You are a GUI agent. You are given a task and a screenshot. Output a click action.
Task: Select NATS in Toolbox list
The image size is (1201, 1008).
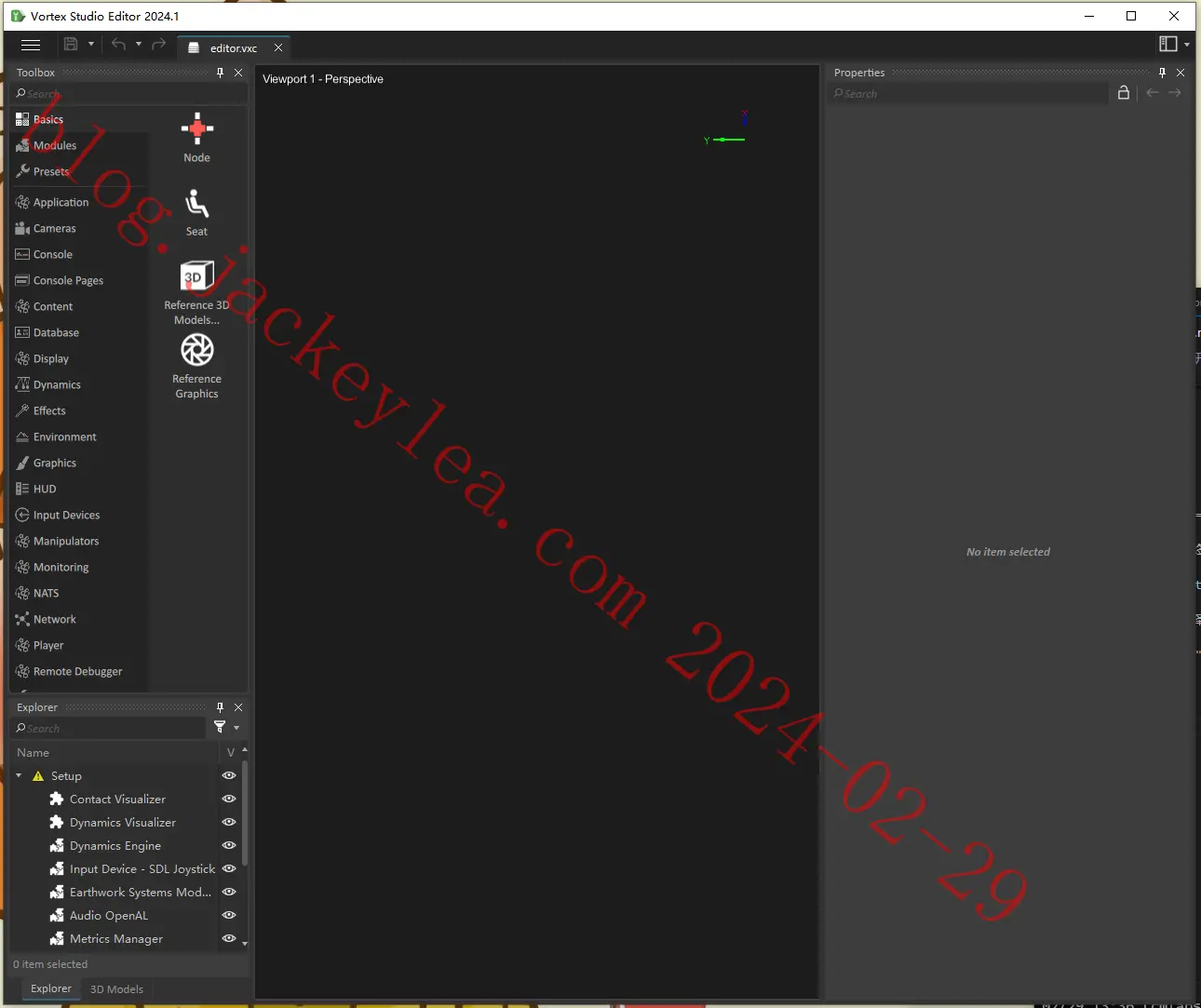tap(77, 593)
